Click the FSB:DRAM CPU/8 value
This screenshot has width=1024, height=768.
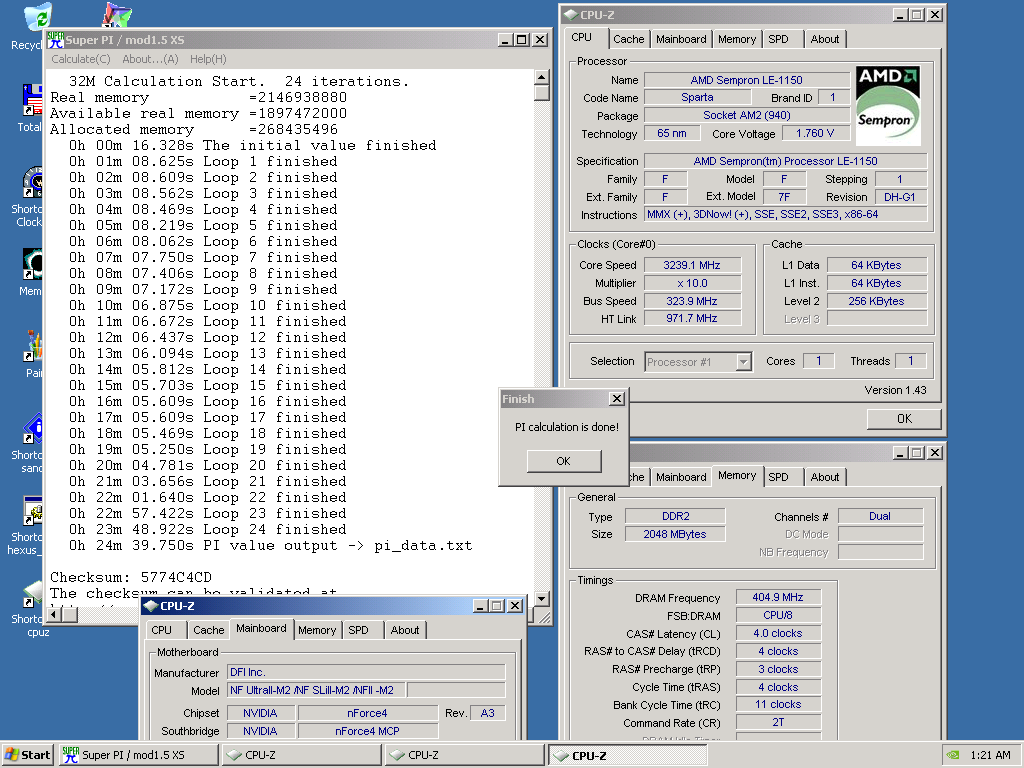pyautogui.click(x=778, y=615)
